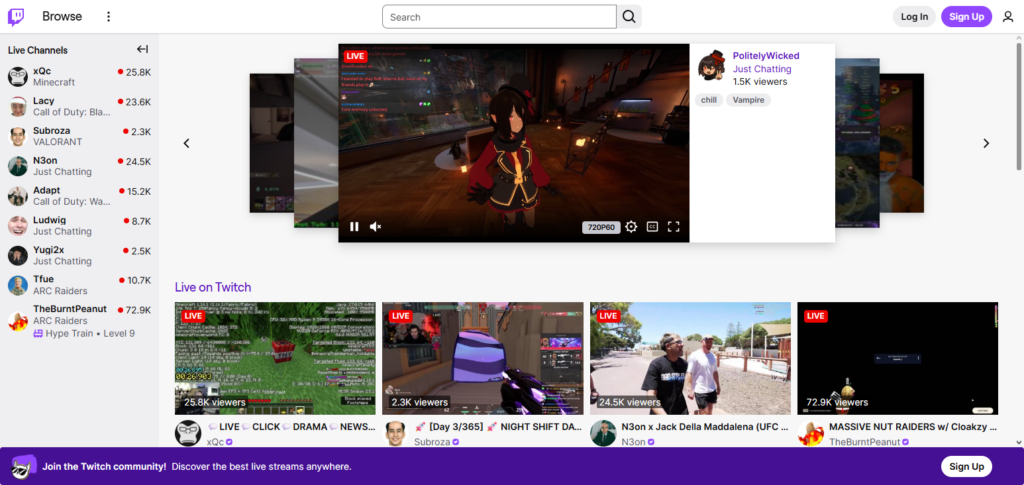Enter fullscreen on the player
Image resolution: width=1024 pixels, height=485 pixels.
point(673,227)
